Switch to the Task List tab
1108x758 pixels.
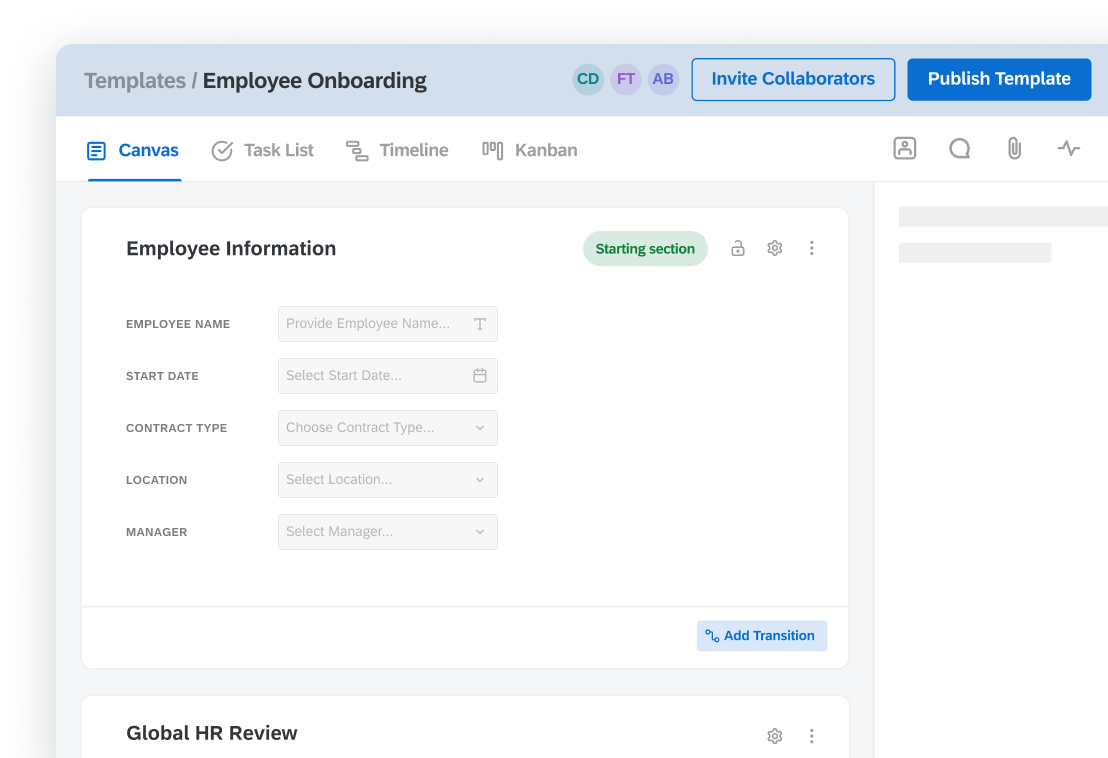point(263,150)
